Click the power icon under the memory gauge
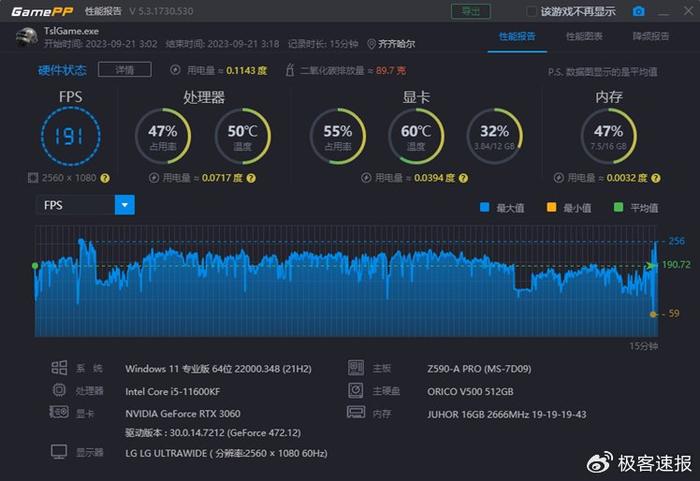Image resolution: width=700 pixels, height=481 pixels. pos(558,178)
